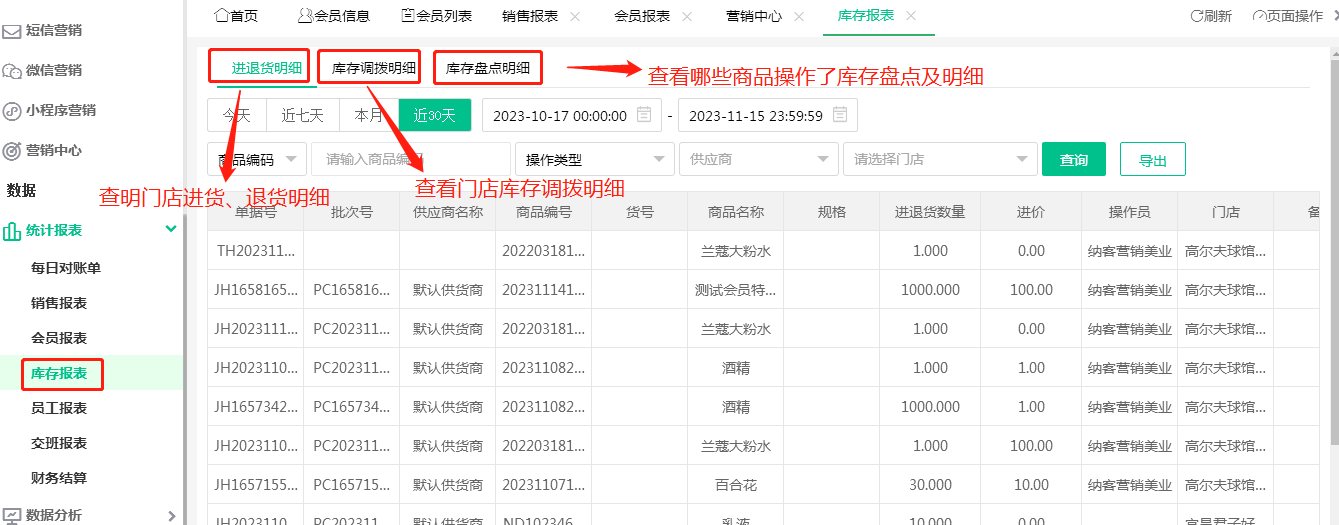Open the 营销中心 top tab
Image resolution: width=1339 pixels, height=525 pixels.
tap(754, 16)
